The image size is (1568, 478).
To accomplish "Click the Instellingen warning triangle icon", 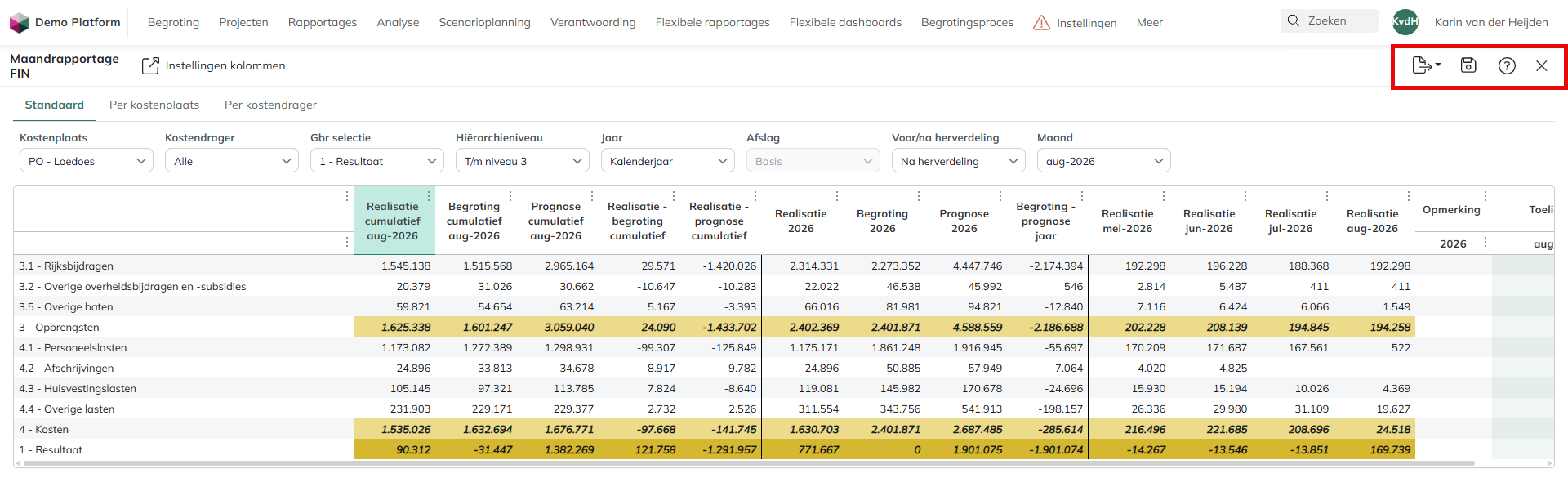I will 1041,23.
